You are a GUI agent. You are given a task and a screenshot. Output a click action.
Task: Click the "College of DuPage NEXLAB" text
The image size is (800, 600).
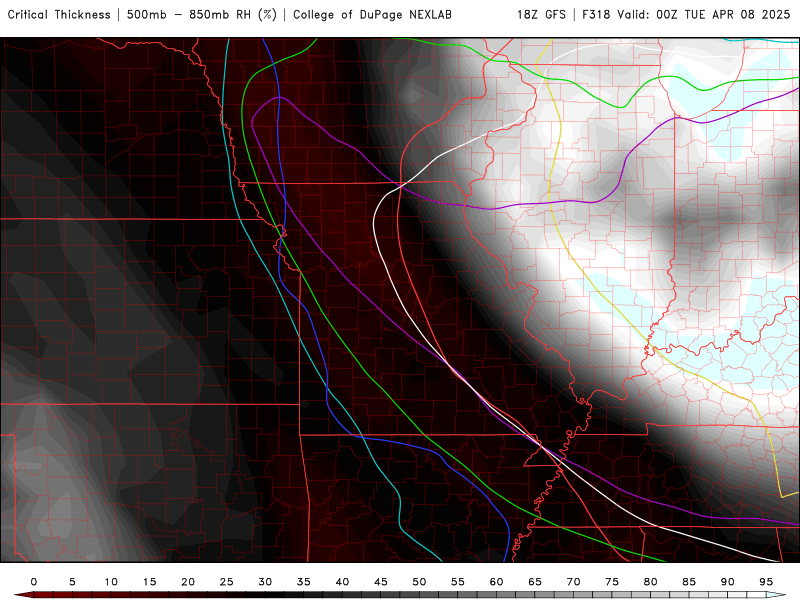(x=372, y=15)
